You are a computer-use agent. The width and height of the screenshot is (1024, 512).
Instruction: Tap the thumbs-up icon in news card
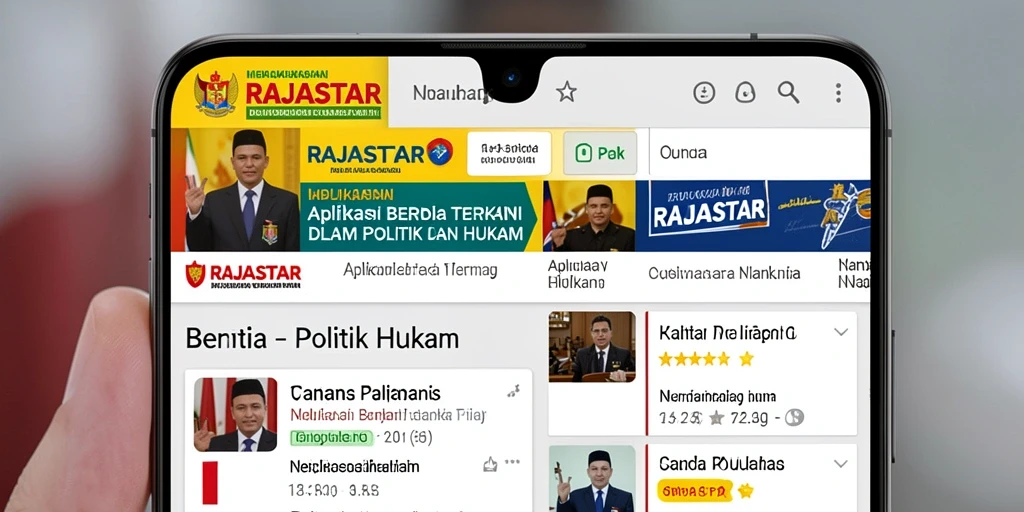[490, 464]
